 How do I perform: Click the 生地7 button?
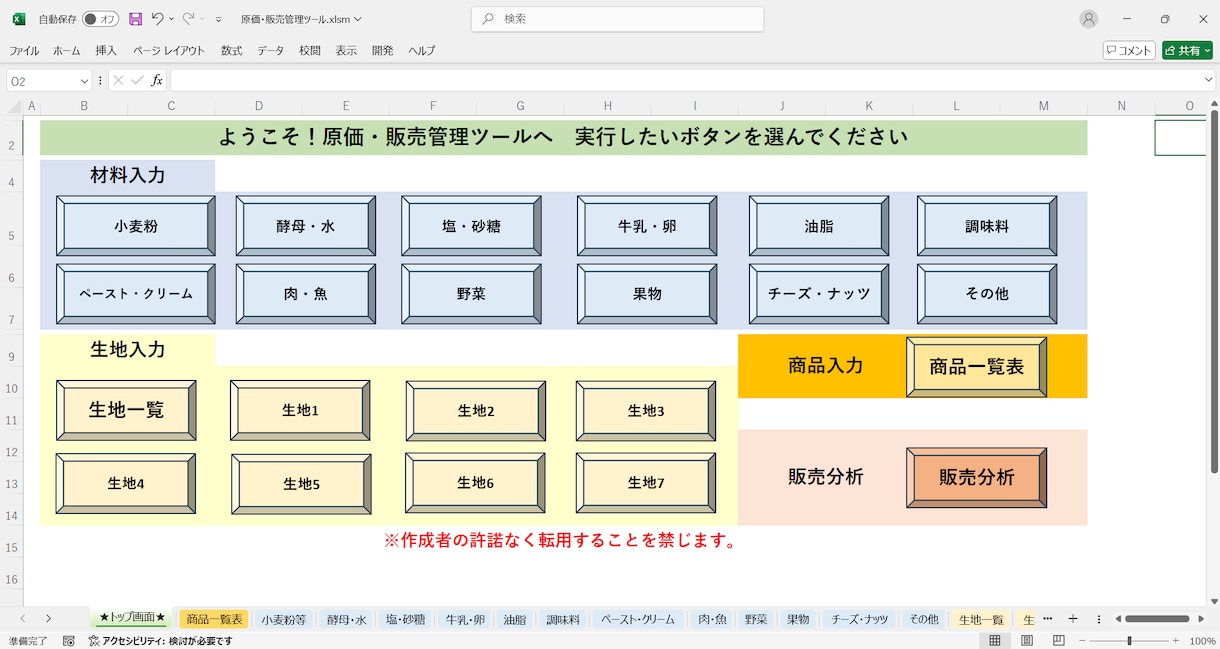pyautogui.click(x=646, y=483)
